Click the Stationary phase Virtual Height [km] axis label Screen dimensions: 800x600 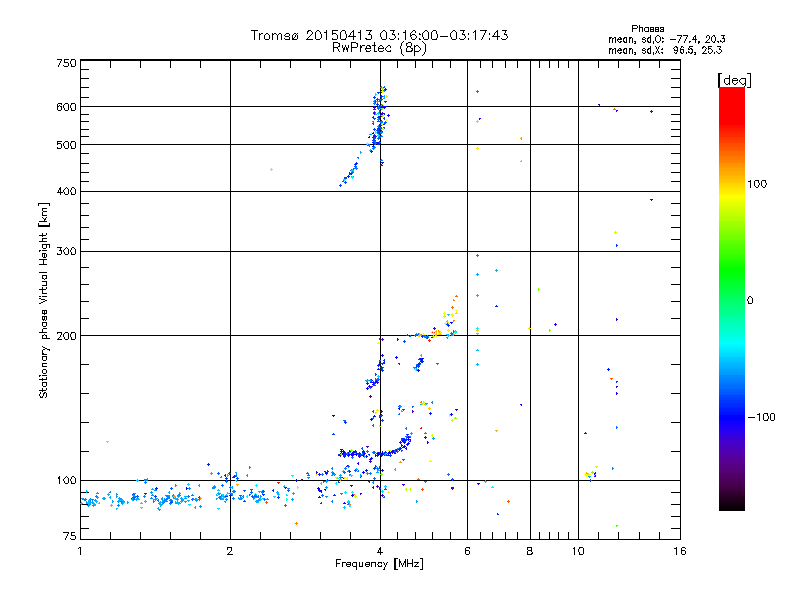coord(44,300)
